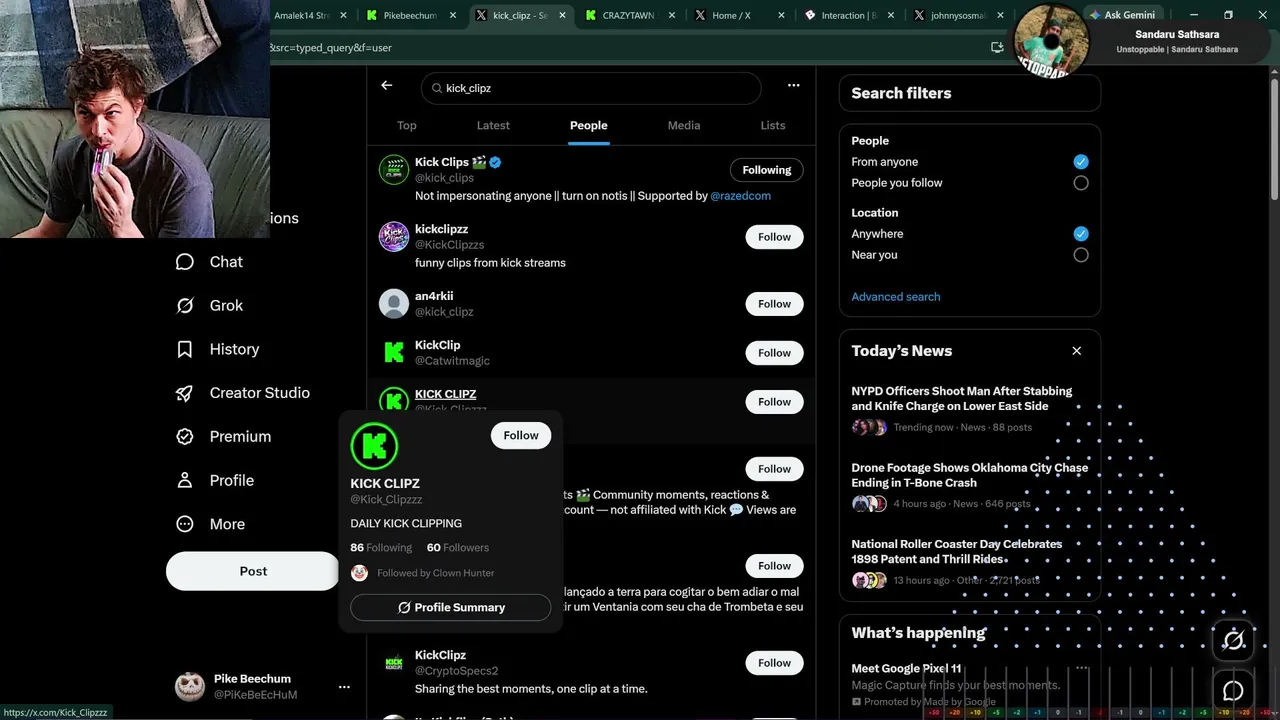Click the avatar in the hover card

[374, 446]
